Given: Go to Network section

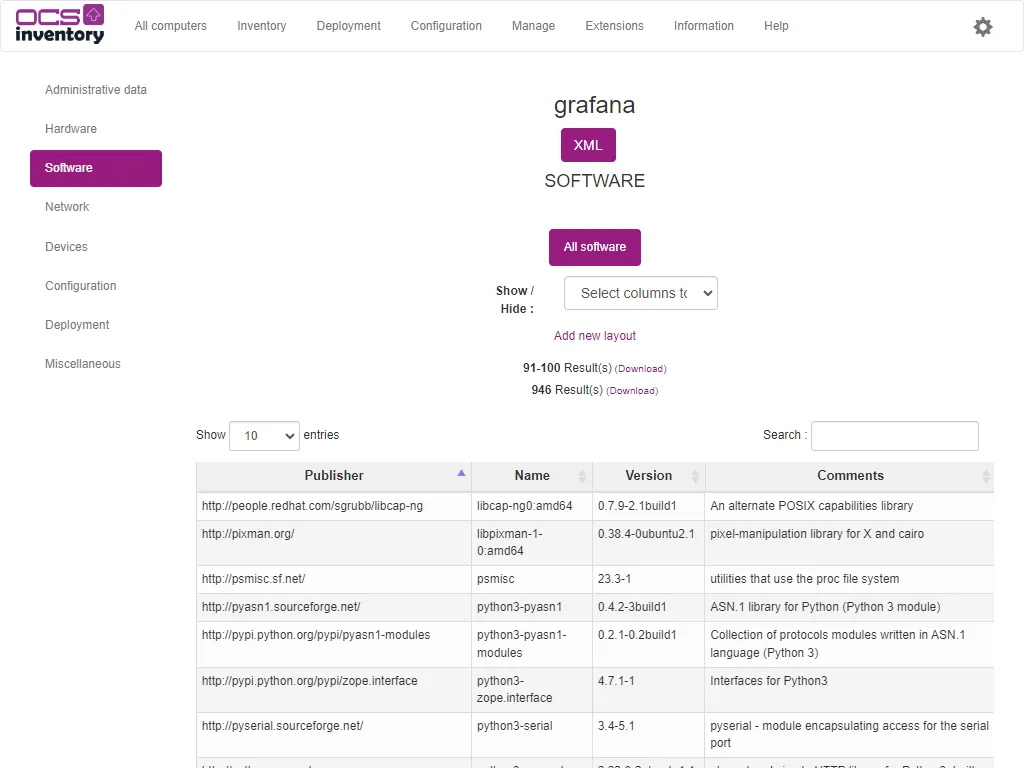Looking at the screenshot, I should [x=96, y=207].
